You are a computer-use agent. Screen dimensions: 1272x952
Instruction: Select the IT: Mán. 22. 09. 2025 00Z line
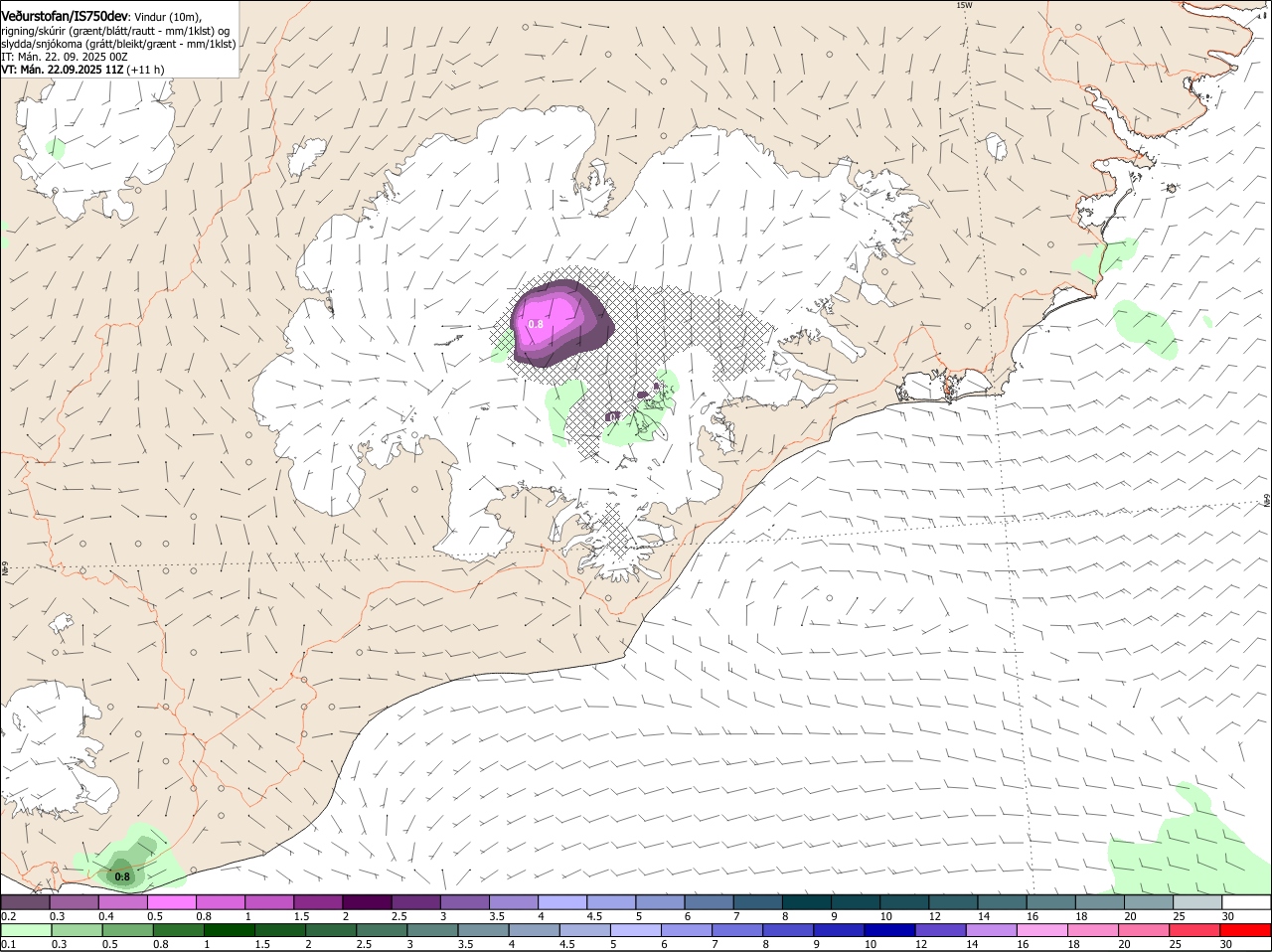[65, 57]
